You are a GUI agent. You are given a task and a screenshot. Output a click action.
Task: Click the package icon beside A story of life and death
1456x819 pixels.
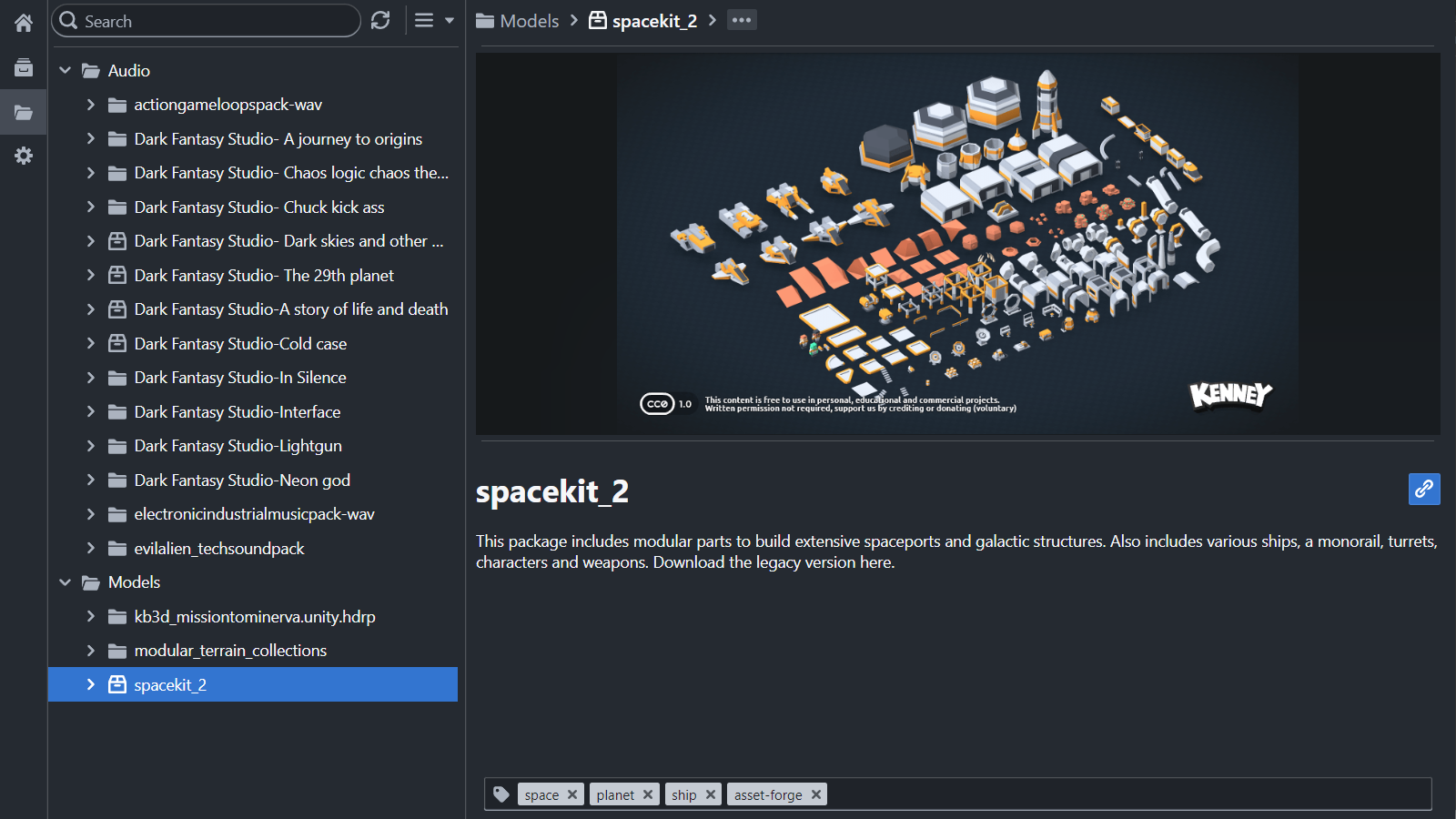point(117,309)
